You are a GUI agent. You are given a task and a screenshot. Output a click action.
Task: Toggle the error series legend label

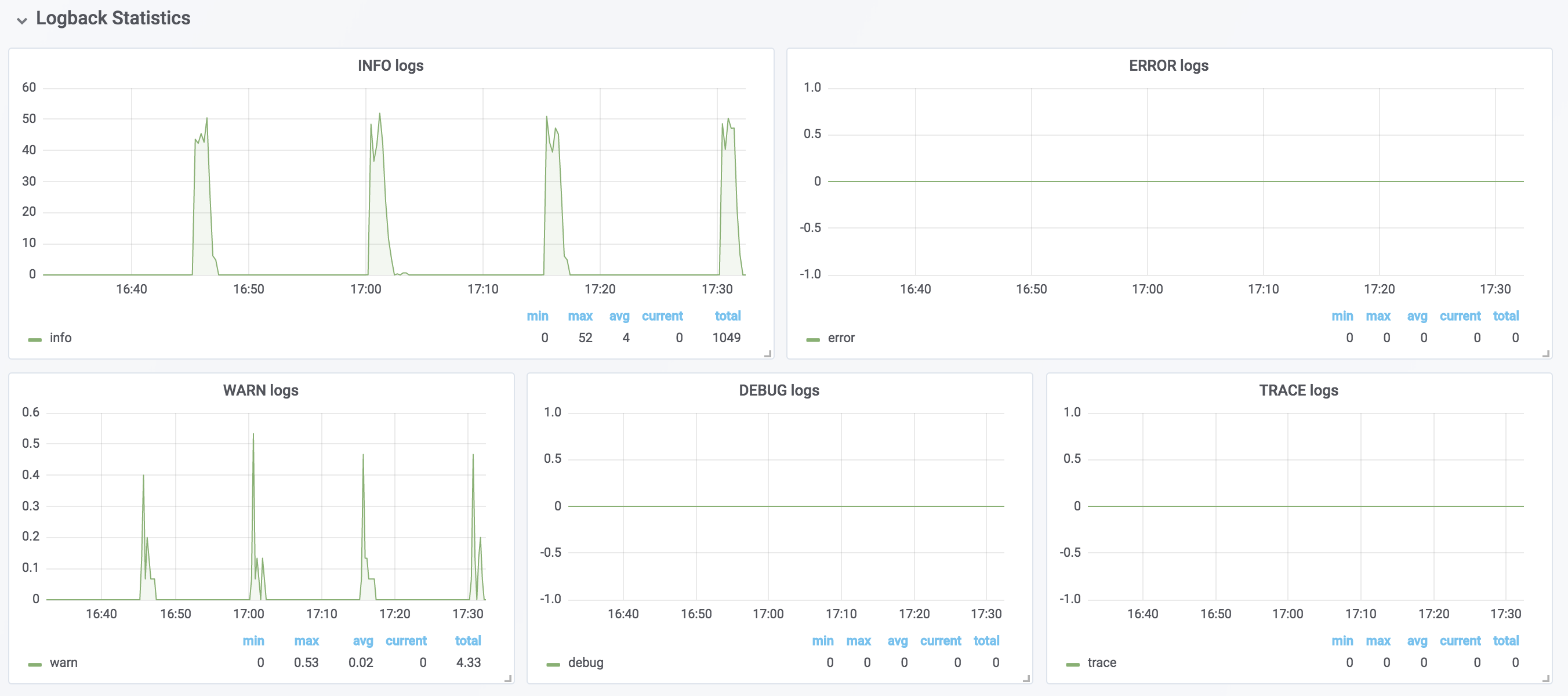(x=841, y=338)
